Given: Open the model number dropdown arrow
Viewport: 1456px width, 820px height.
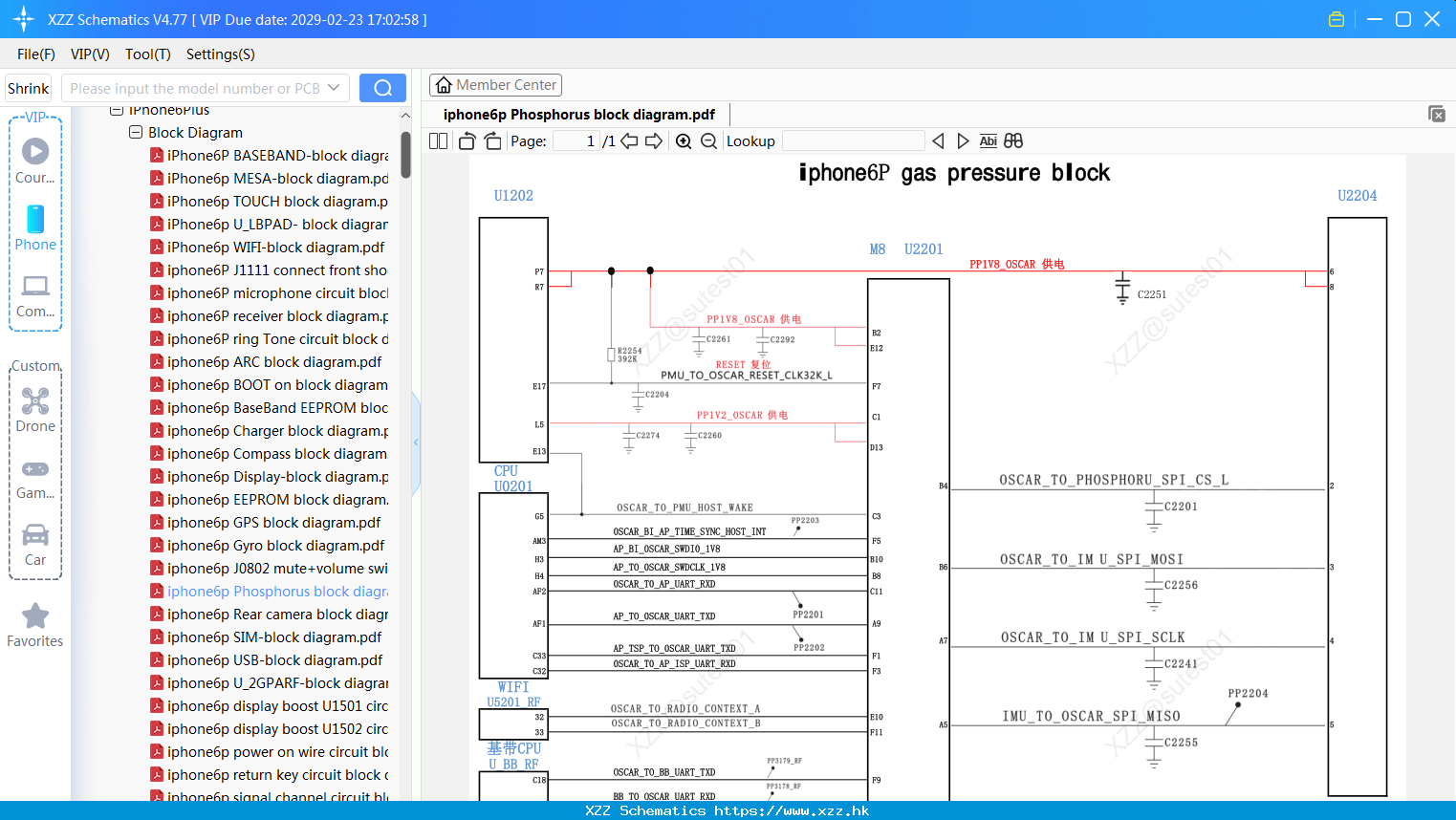Looking at the screenshot, I should tap(334, 88).
